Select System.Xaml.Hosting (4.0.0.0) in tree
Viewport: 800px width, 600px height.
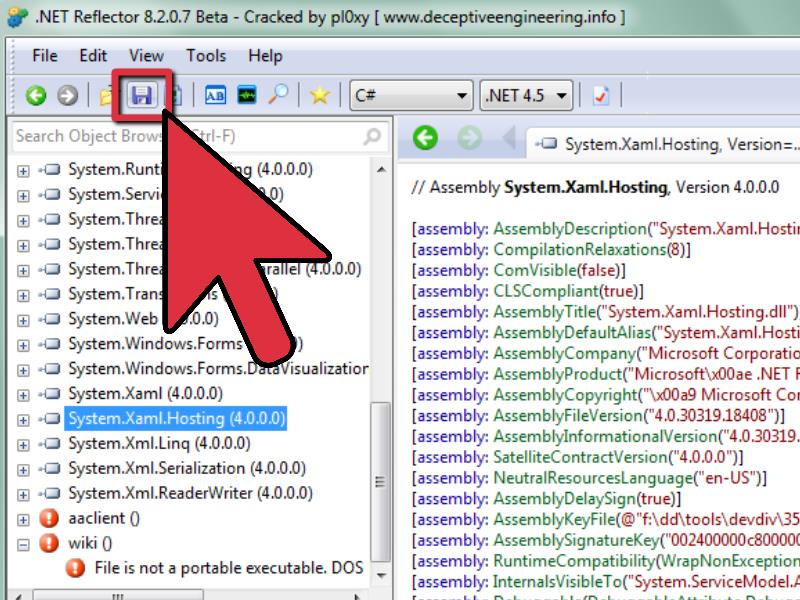point(176,419)
